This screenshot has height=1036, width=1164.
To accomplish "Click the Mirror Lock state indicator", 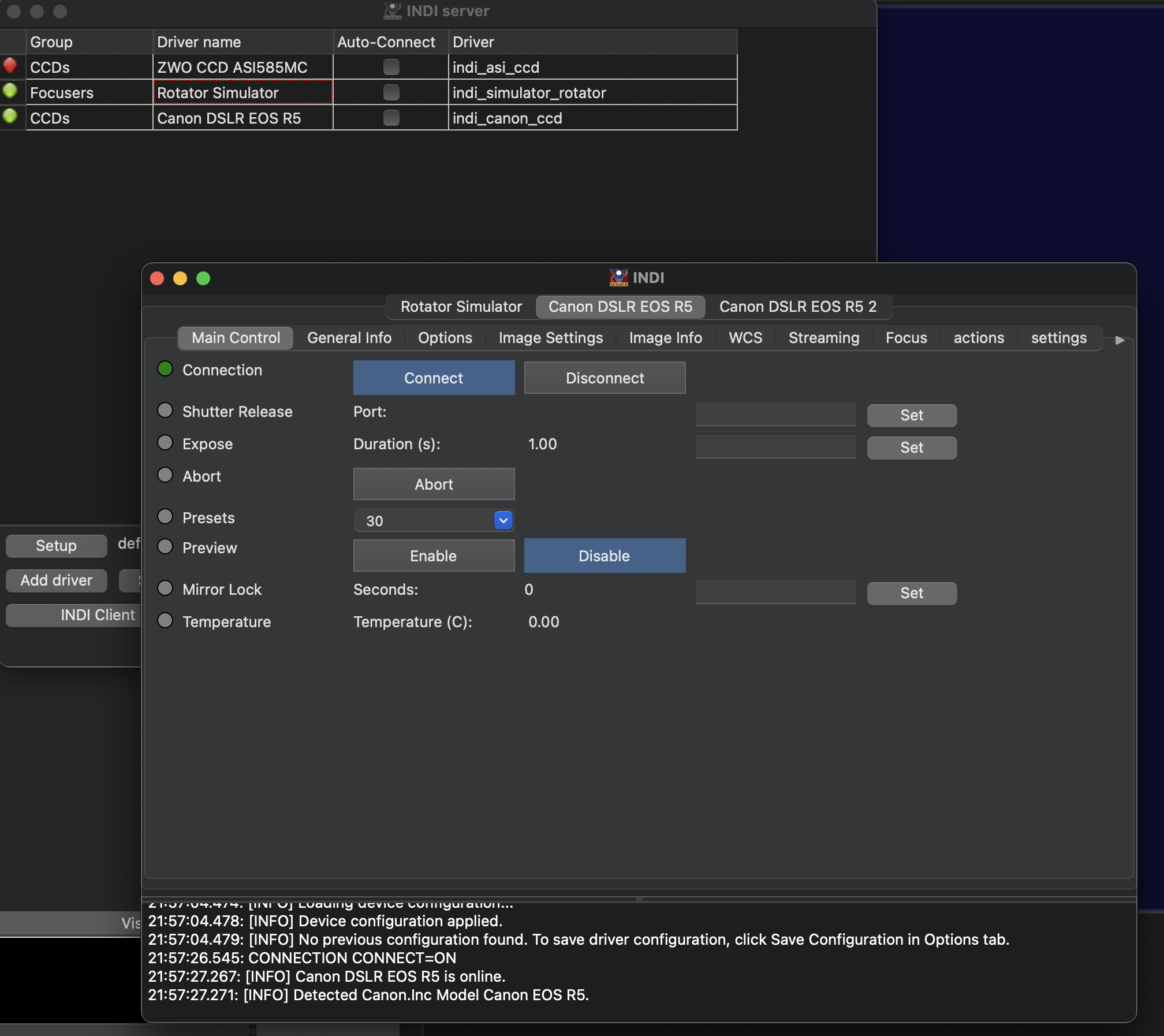I will pos(165,588).
